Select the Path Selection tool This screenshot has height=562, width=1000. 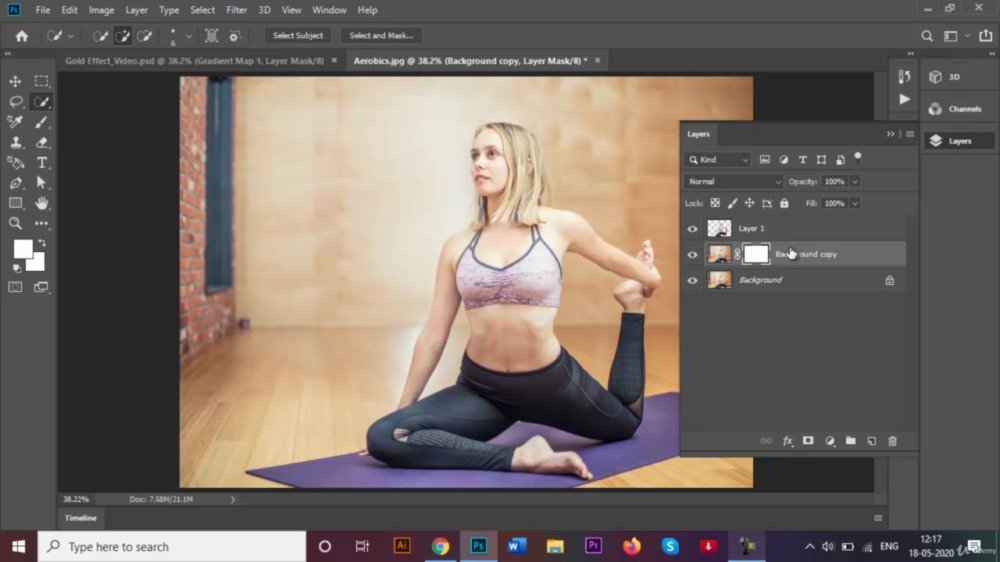[41, 183]
